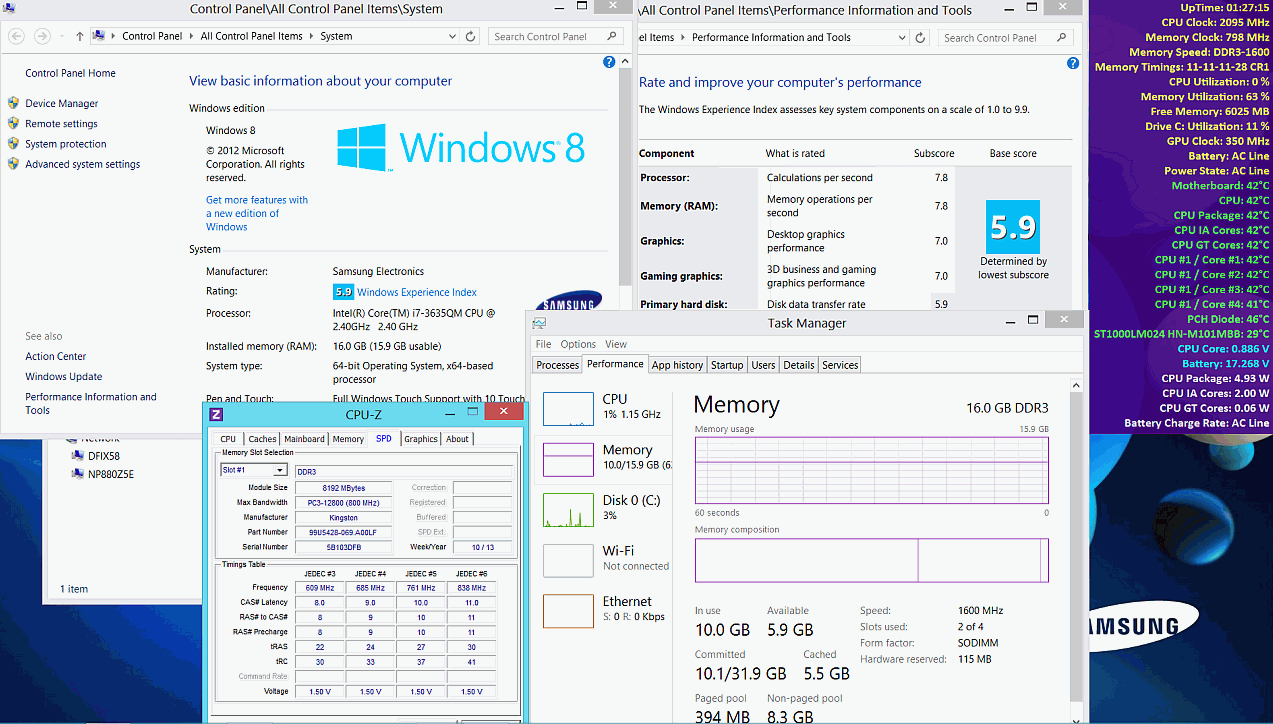Switch to Memory tab in CPU-Z

click(x=348, y=439)
